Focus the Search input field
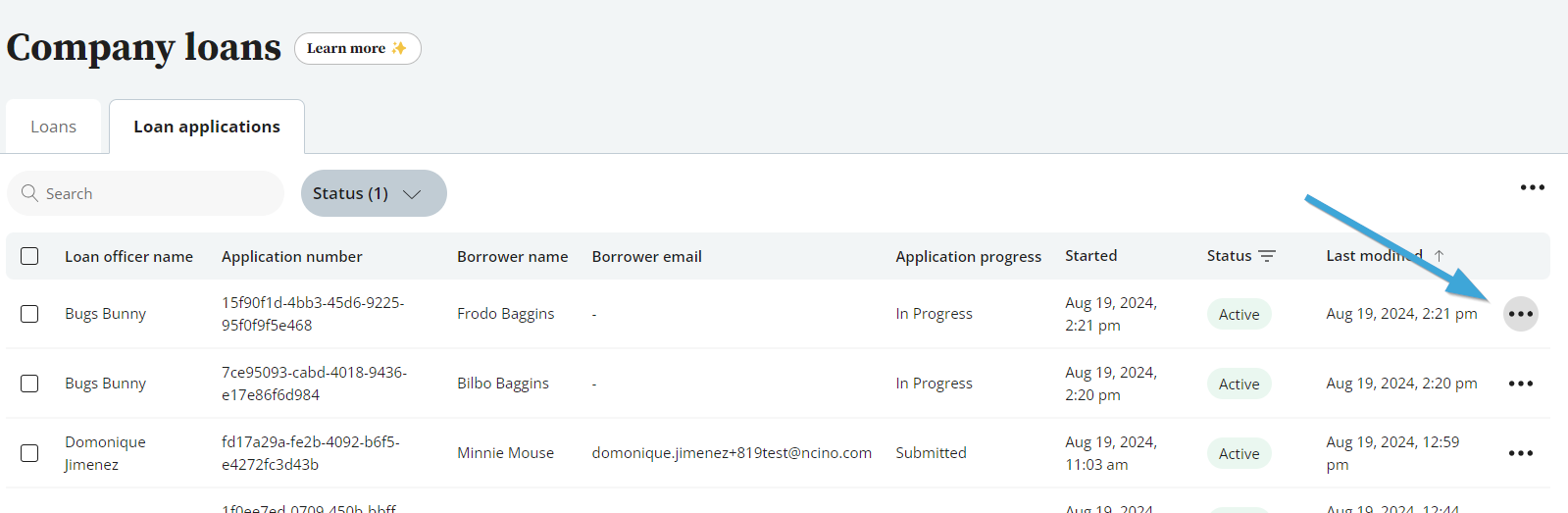The image size is (1568, 513). (157, 193)
